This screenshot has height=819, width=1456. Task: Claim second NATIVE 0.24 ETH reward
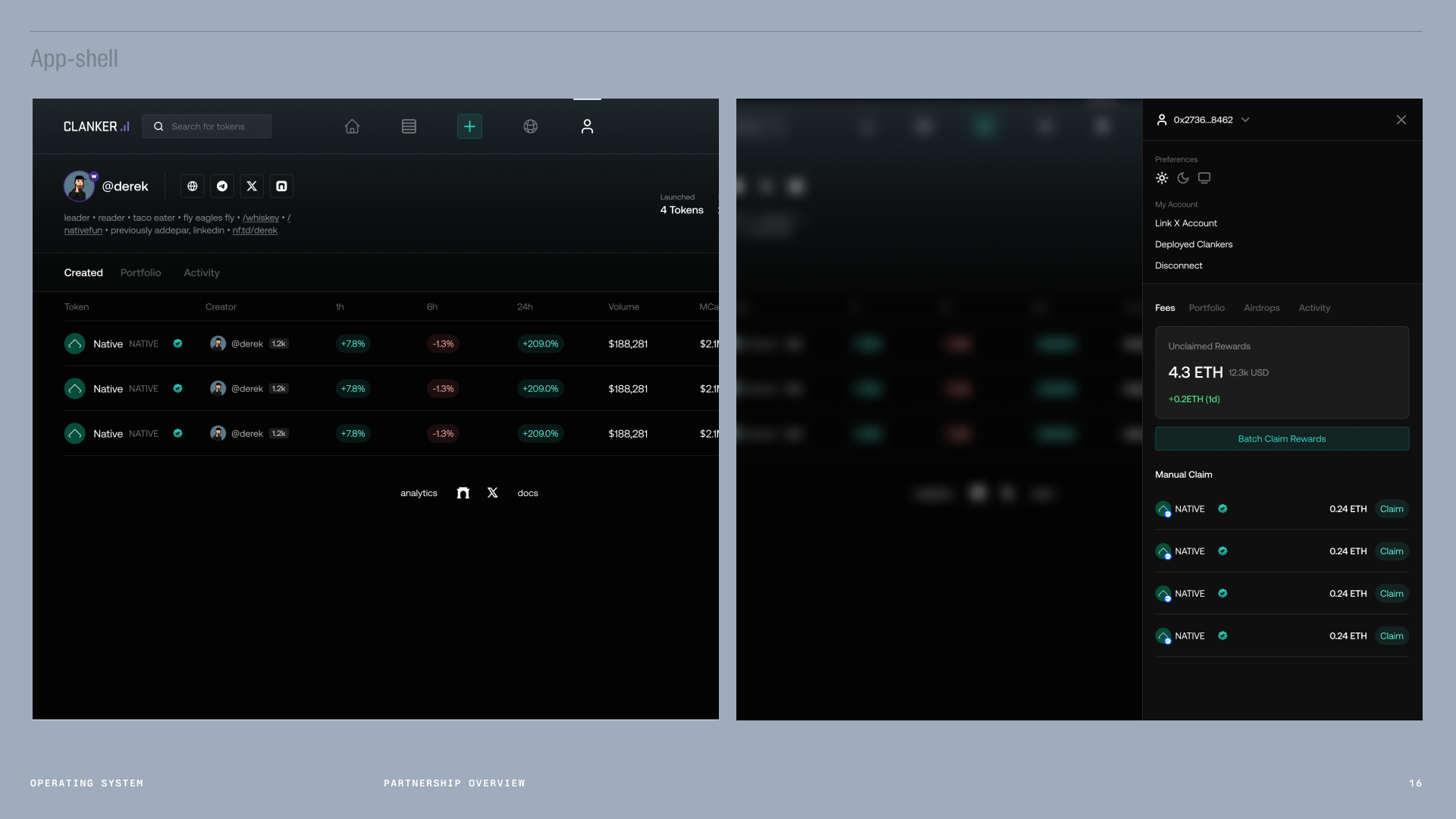(x=1392, y=552)
